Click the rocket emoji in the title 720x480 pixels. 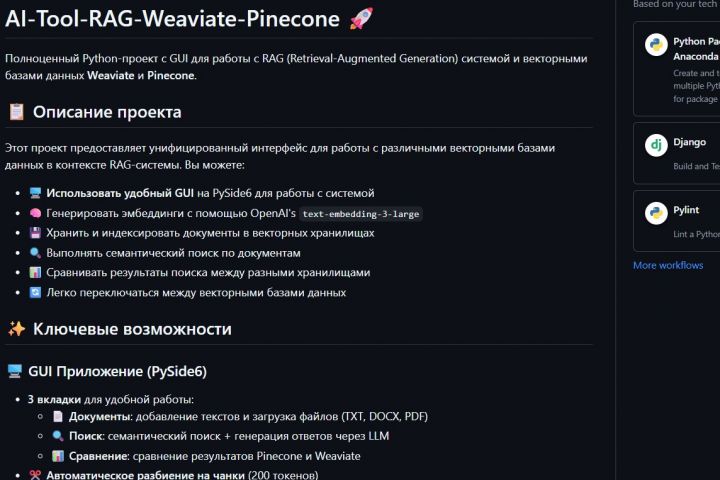[361, 17]
